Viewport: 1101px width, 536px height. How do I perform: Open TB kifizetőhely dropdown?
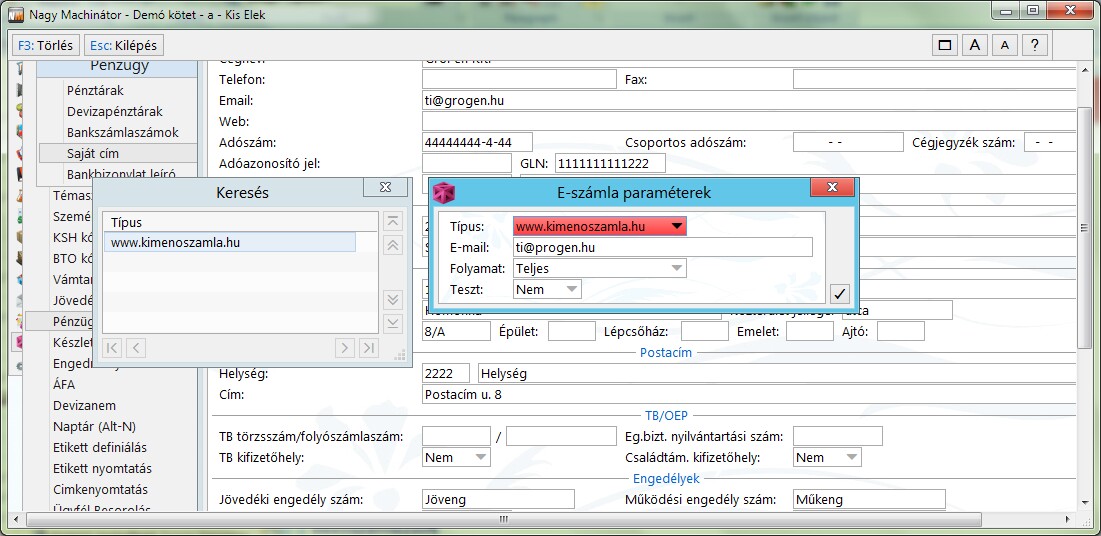tap(481, 457)
